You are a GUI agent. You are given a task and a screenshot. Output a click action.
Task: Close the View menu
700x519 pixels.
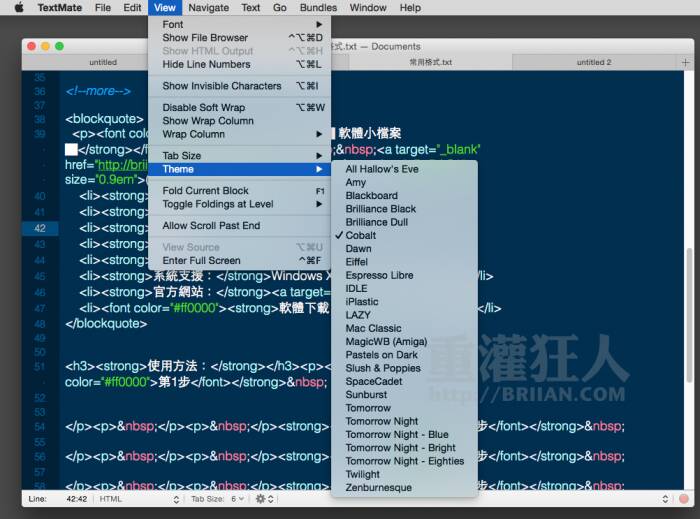point(165,8)
